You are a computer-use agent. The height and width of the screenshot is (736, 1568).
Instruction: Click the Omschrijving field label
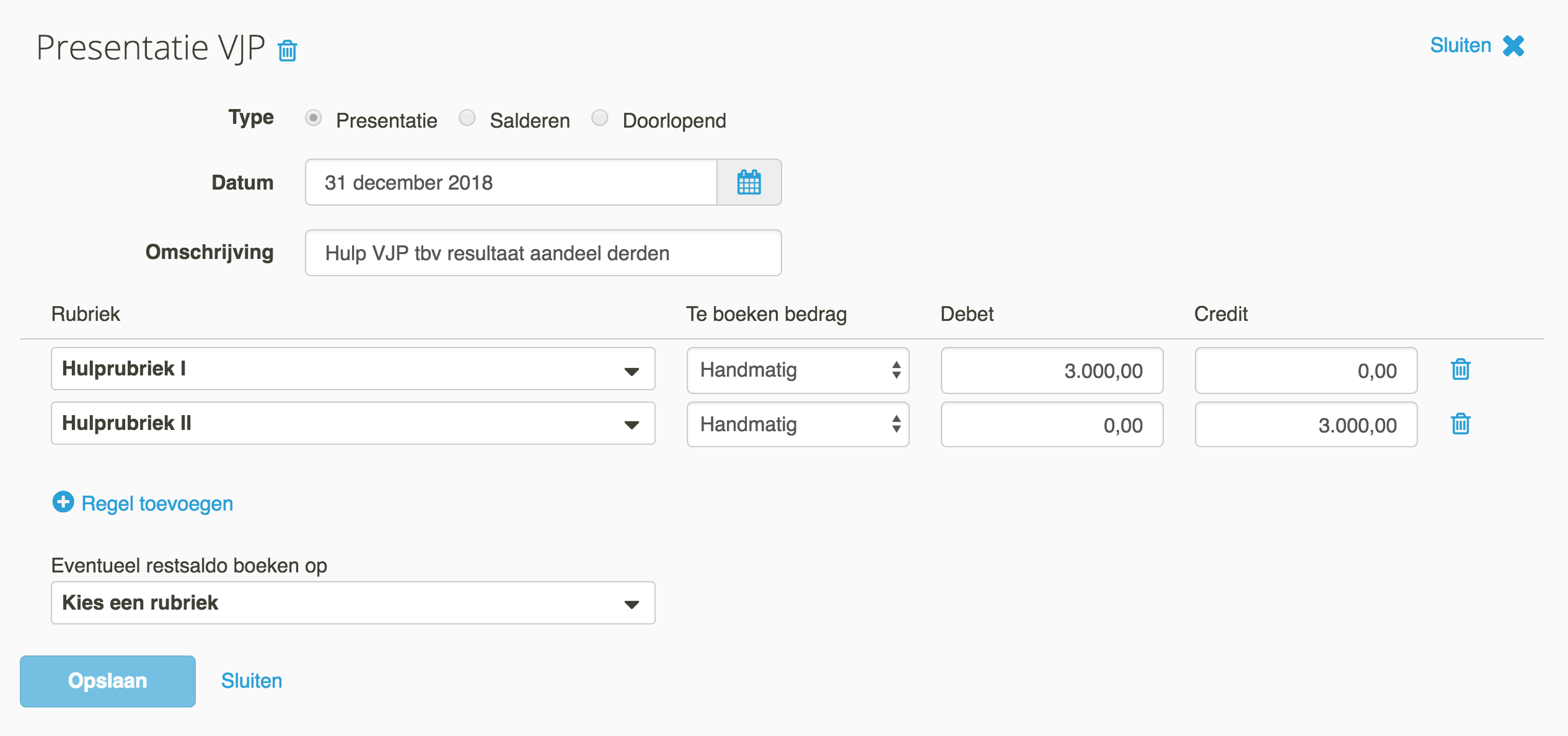[x=209, y=252]
